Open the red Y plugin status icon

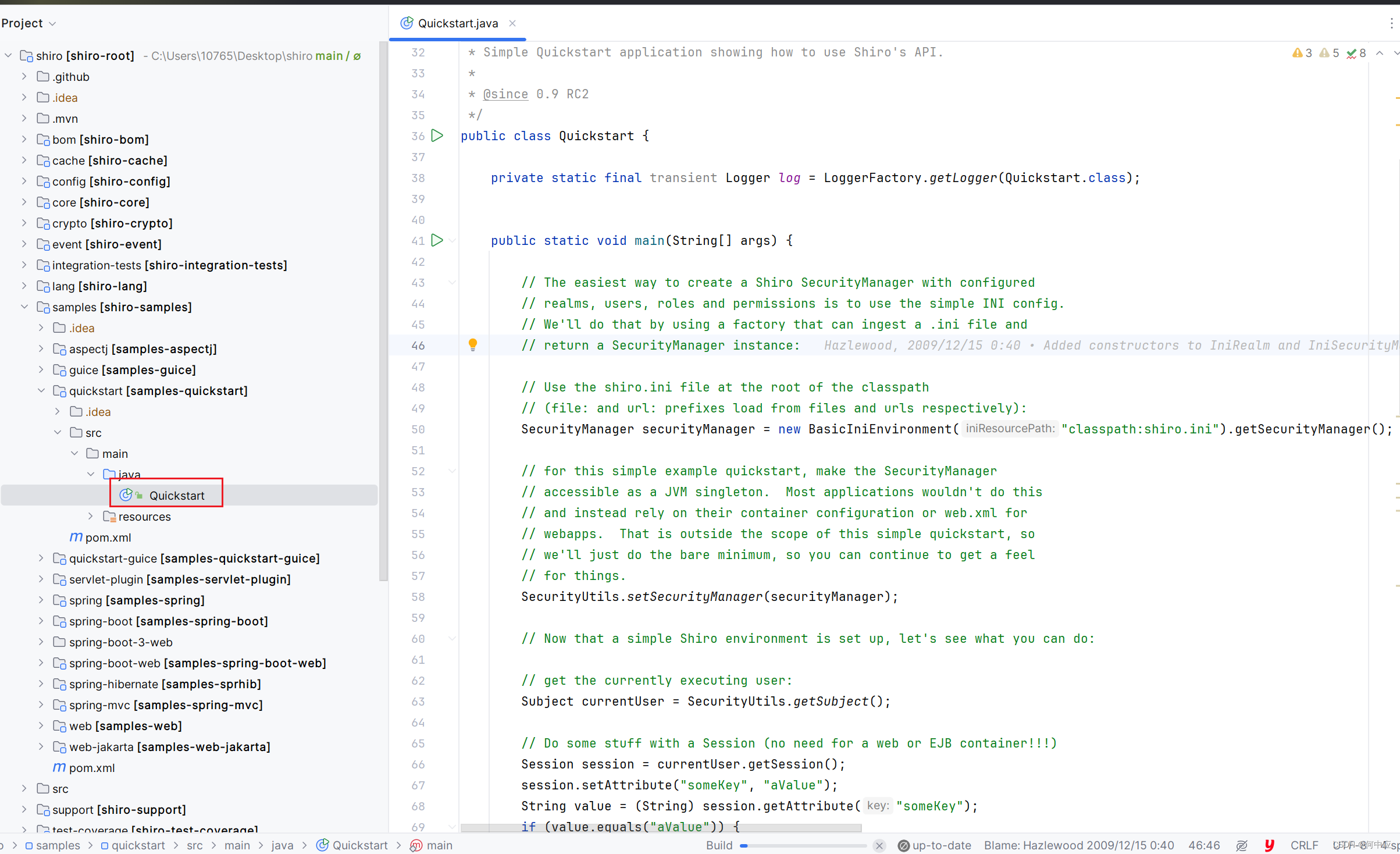click(x=1269, y=845)
